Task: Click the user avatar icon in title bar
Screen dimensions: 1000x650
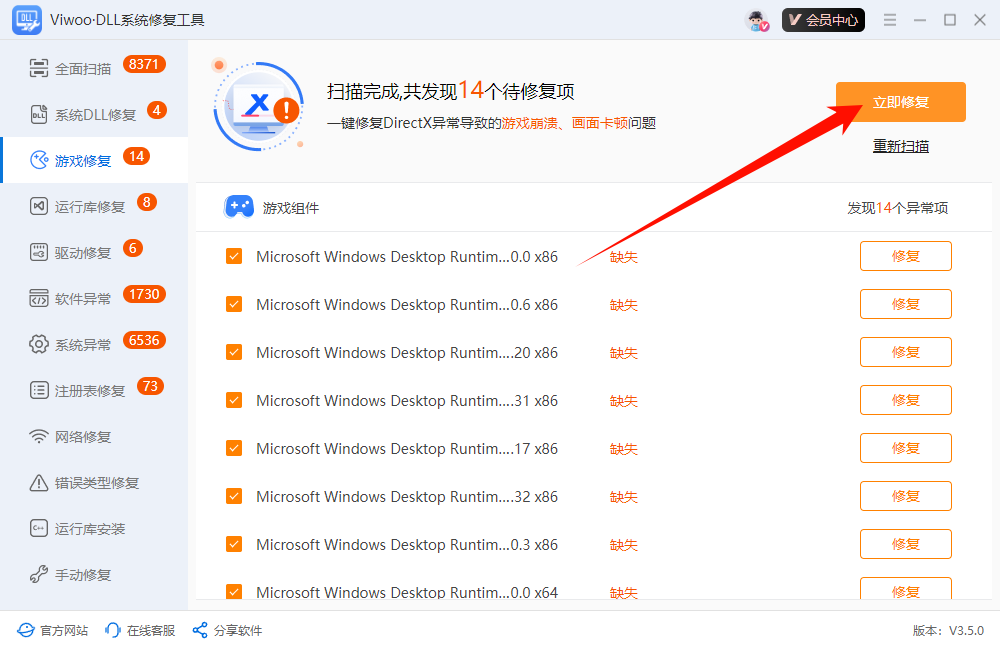Action: [757, 20]
